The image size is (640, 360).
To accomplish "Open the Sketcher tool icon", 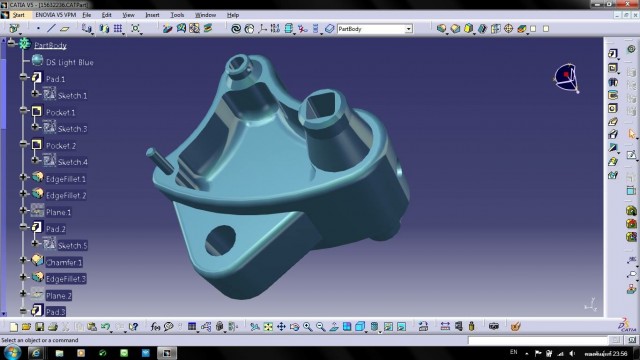I will coord(631,155).
